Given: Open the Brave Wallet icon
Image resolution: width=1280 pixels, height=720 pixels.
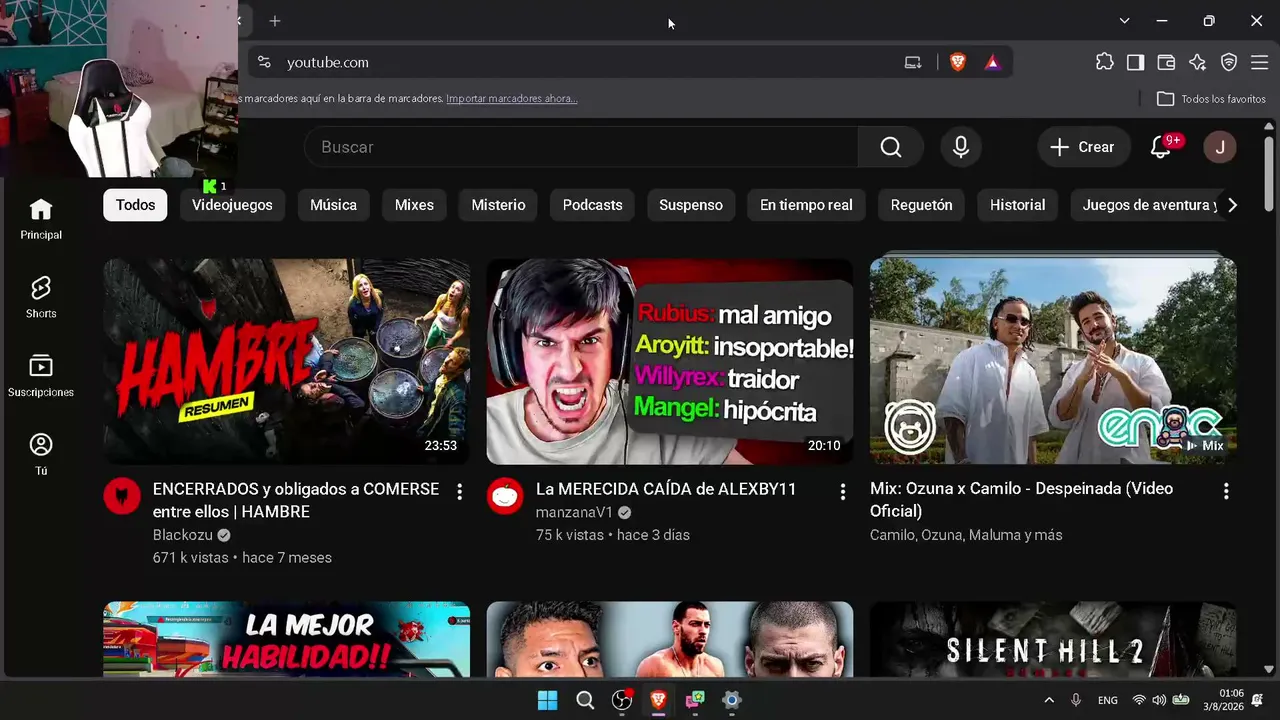Looking at the screenshot, I should point(1166,62).
